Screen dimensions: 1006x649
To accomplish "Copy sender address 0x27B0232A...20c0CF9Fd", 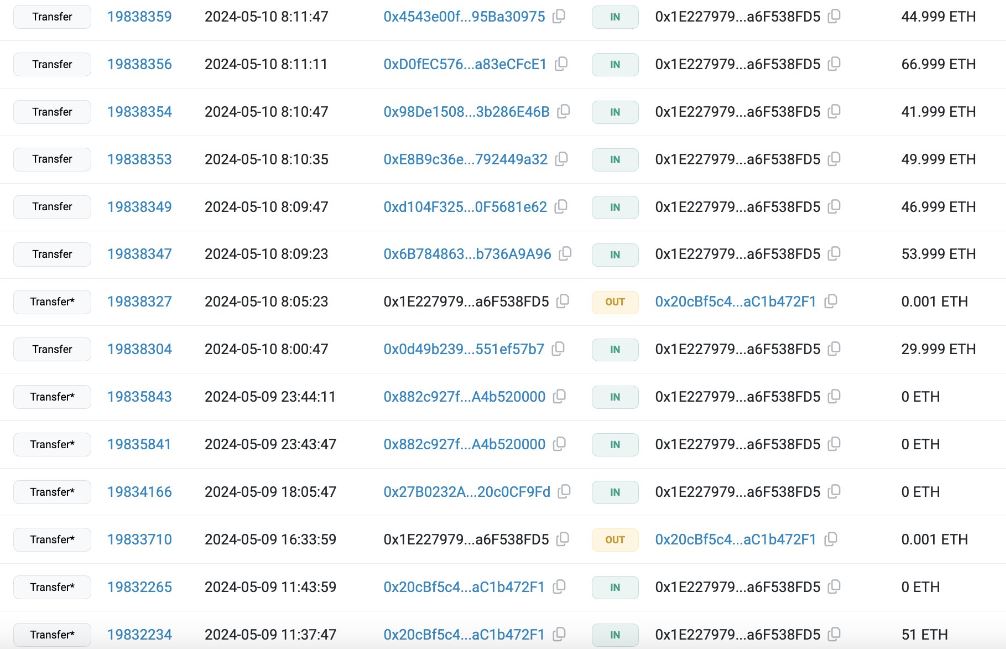I will point(564,491).
